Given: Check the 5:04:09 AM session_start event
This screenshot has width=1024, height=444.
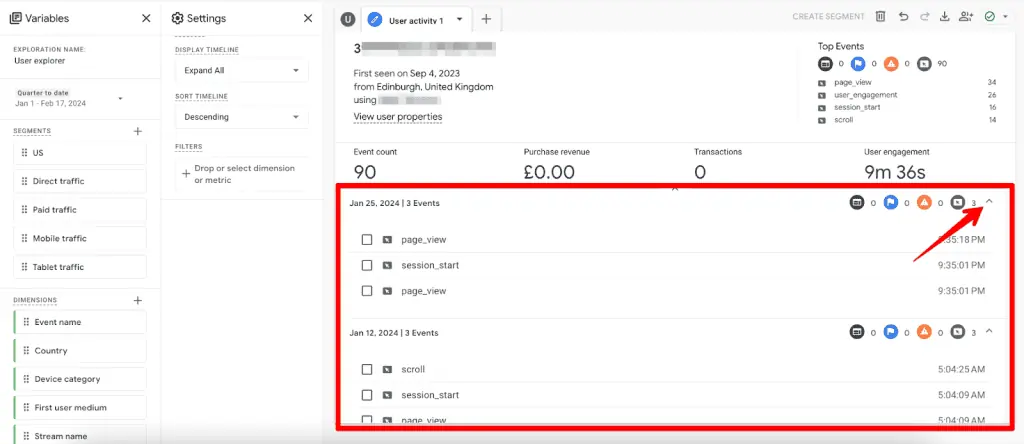Looking at the screenshot, I should point(367,395).
